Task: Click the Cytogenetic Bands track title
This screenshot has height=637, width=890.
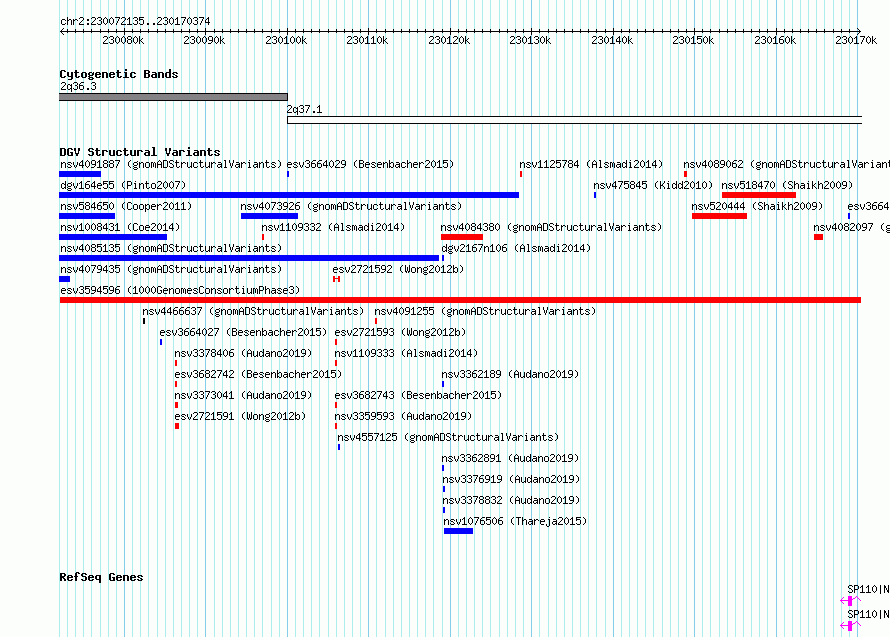Action: (119, 74)
